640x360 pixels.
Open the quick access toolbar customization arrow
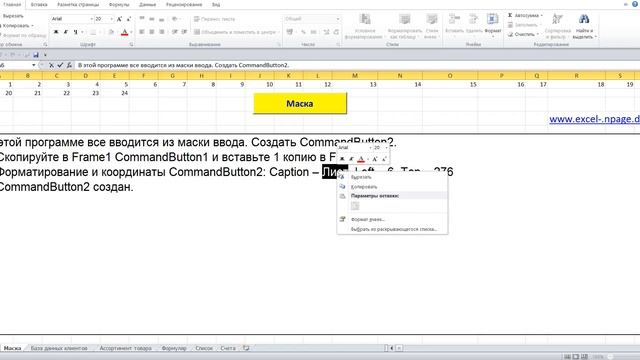click(45, 55)
